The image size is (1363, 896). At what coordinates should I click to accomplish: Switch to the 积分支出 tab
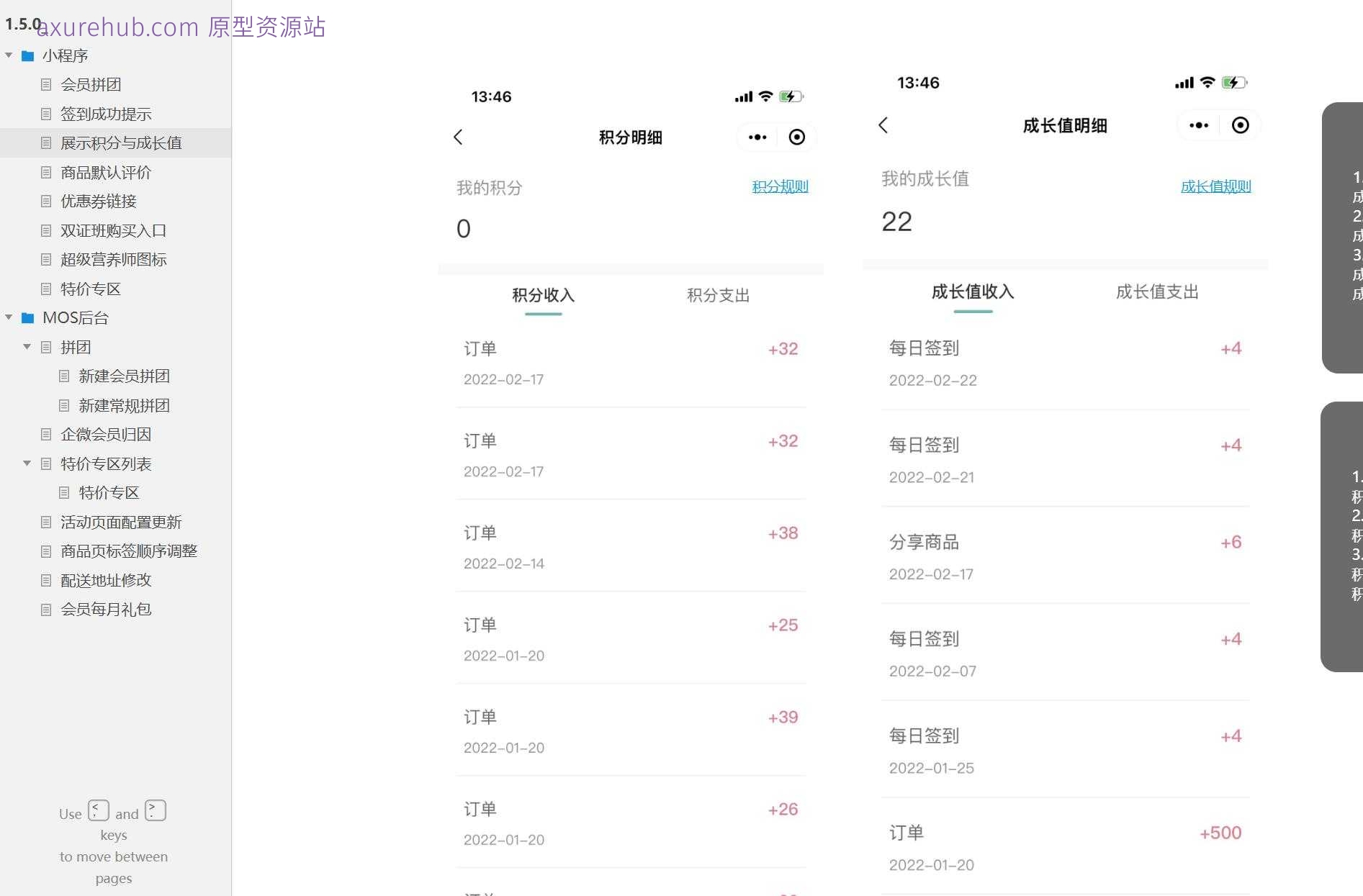click(717, 295)
